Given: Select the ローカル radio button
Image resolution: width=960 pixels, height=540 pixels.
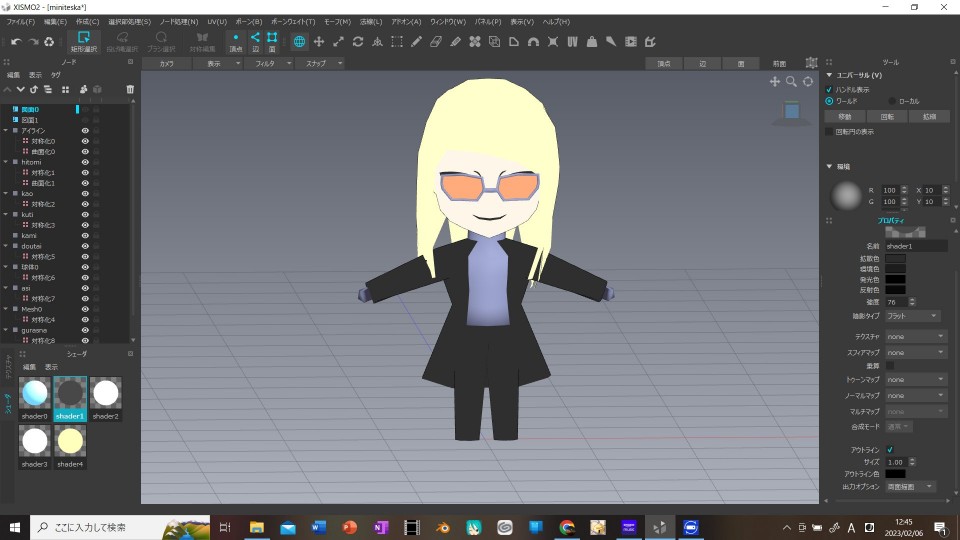Looking at the screenshot, I should coord(892,101).
